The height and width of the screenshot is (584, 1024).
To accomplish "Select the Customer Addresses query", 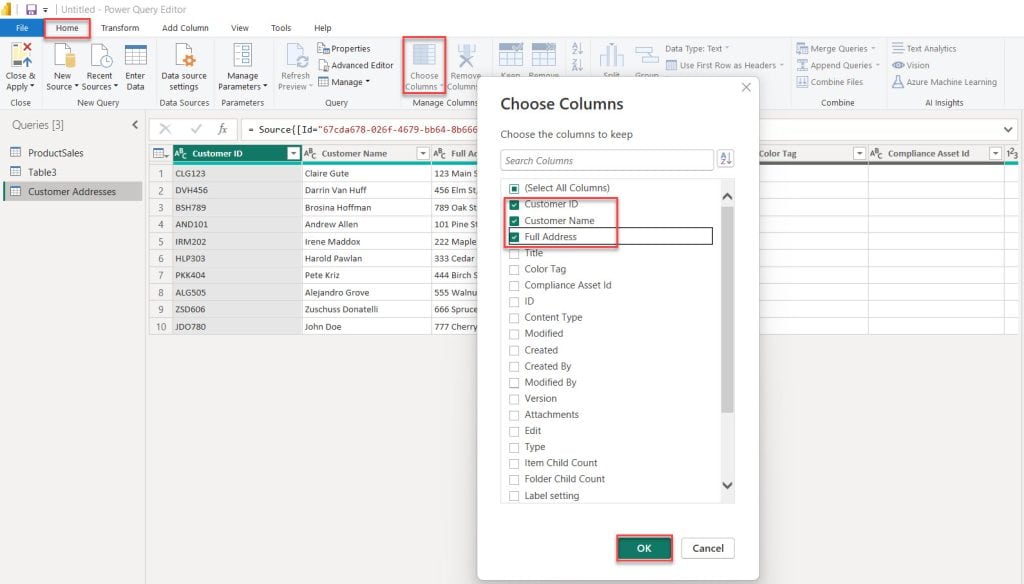I will tap(72, 191).
